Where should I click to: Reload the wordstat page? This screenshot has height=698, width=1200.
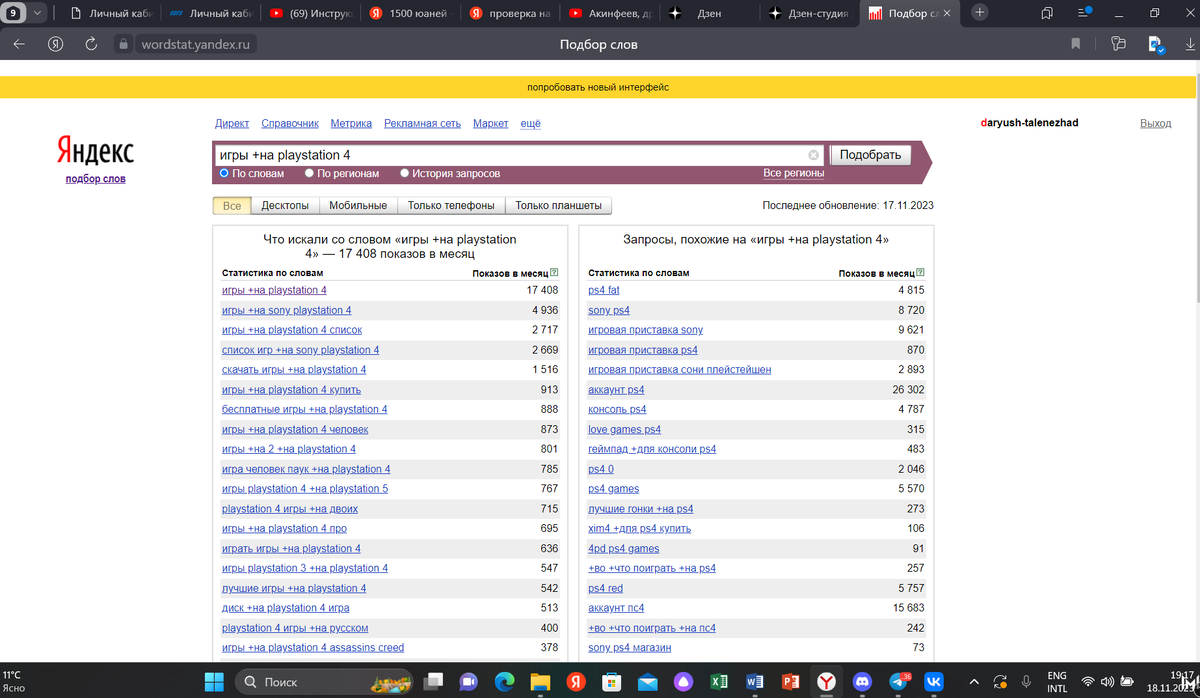[x=91, y=44]
